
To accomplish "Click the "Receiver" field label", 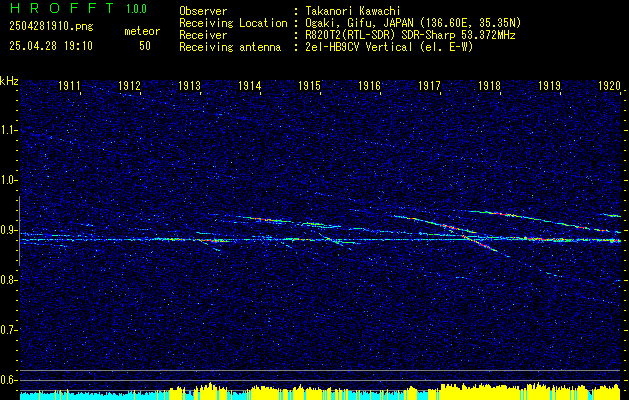I will tap(203, 35).
